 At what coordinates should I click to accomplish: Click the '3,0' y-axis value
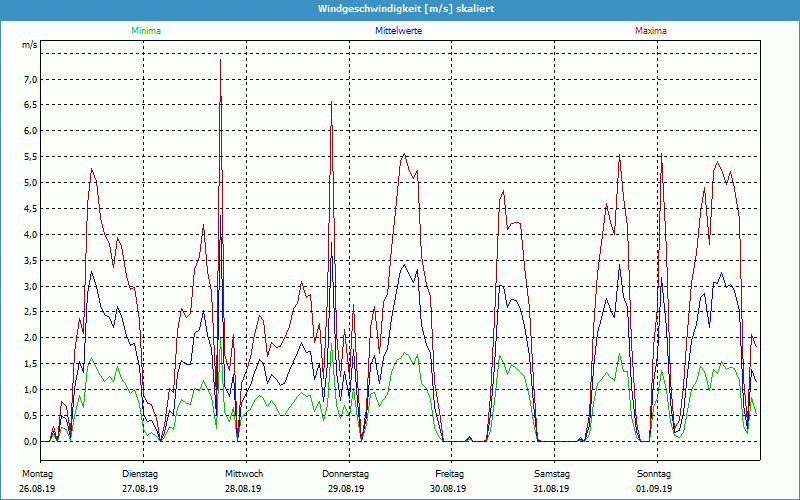pos(30,286)
